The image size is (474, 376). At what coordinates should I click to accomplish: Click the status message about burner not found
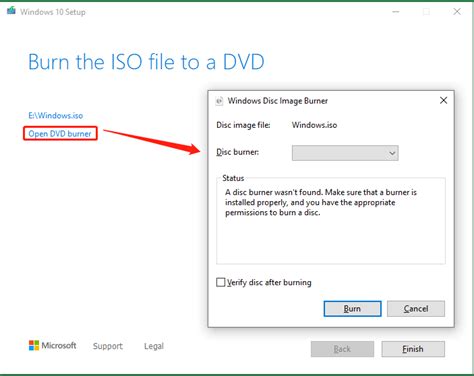(321, 202)
